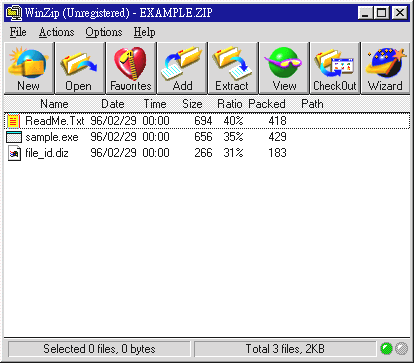Click the date of sample.exe row

[113, 137]
